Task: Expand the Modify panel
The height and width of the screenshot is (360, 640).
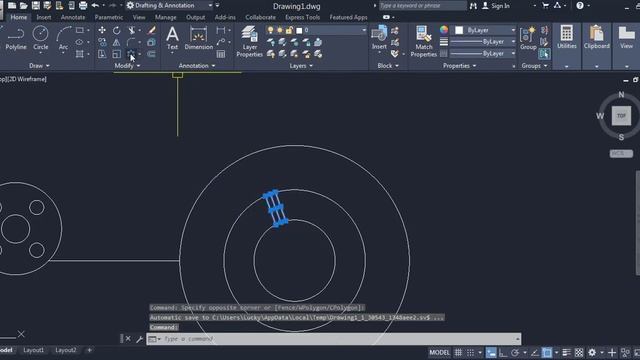Action: tap(127, 66)
